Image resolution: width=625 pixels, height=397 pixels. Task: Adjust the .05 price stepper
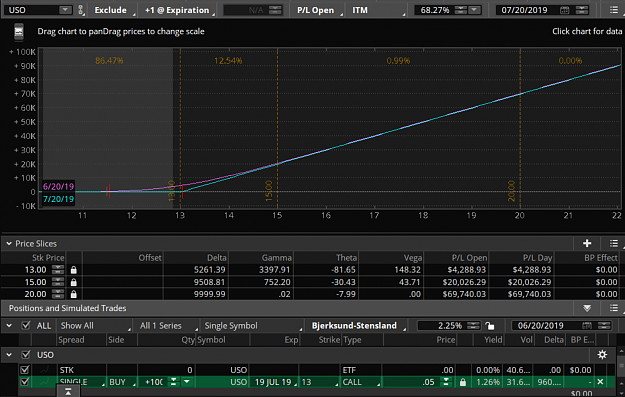click(x=446, y=382)
